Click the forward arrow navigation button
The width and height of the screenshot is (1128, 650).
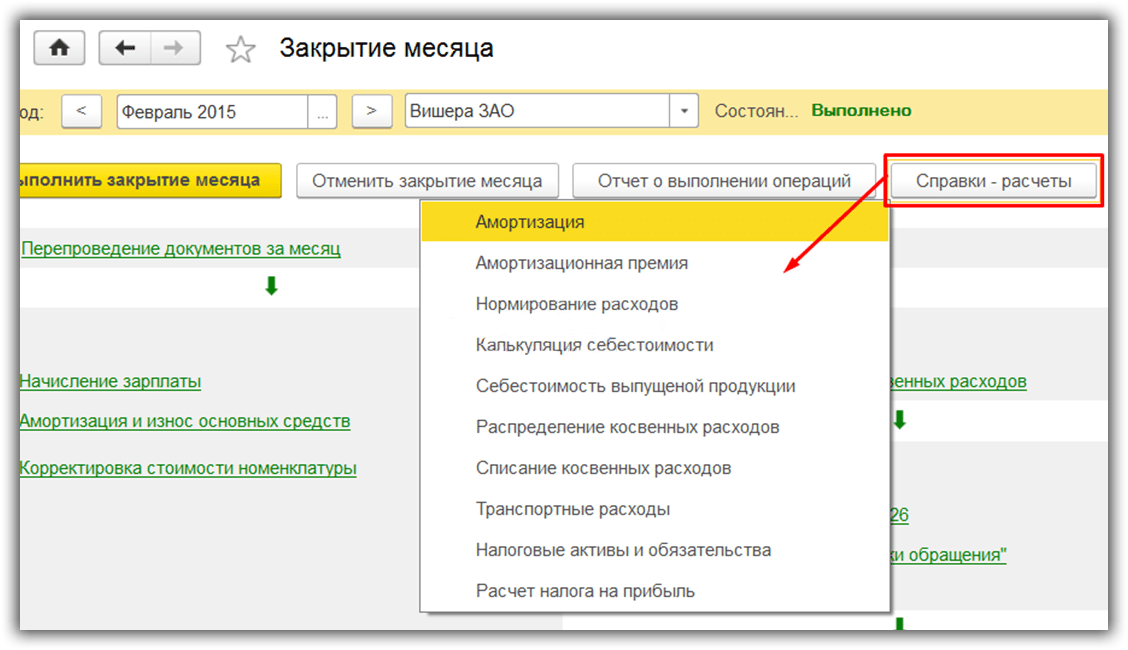coord(174,48)
